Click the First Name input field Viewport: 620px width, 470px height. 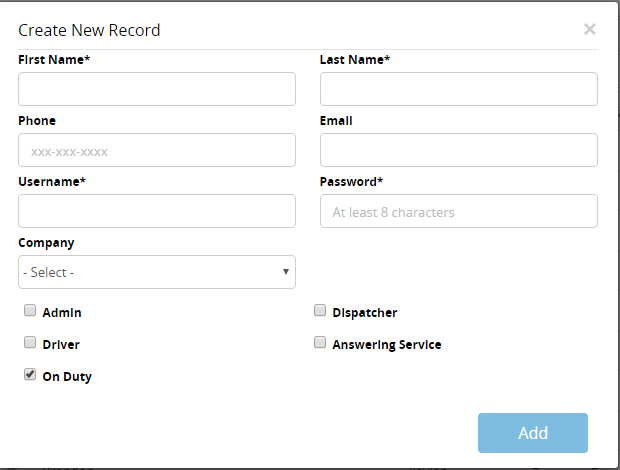pos(157,89)
